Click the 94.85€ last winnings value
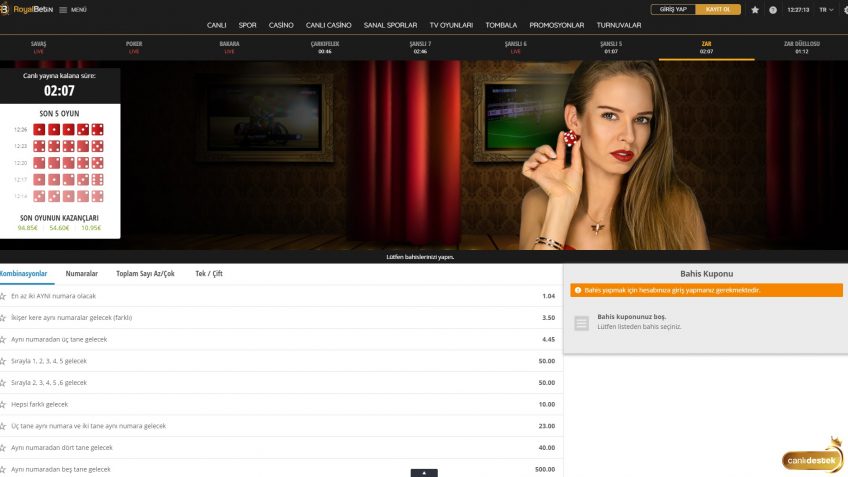848x477 pixels. point(28,228)
